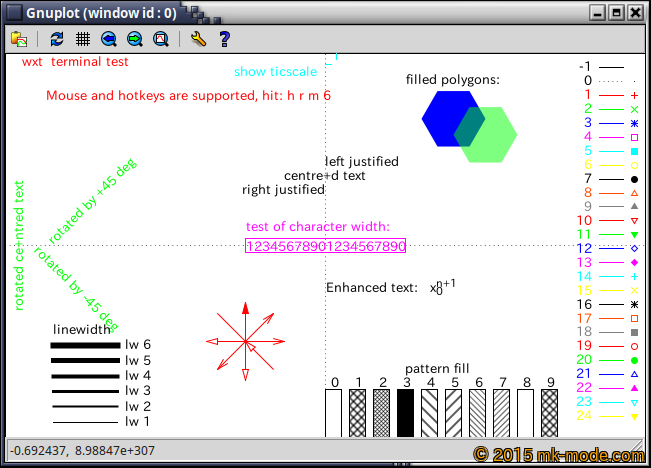Open terminal configuration with wrench icon
Viewport: 651px width, 468px height.
click(x=198, y=39)
